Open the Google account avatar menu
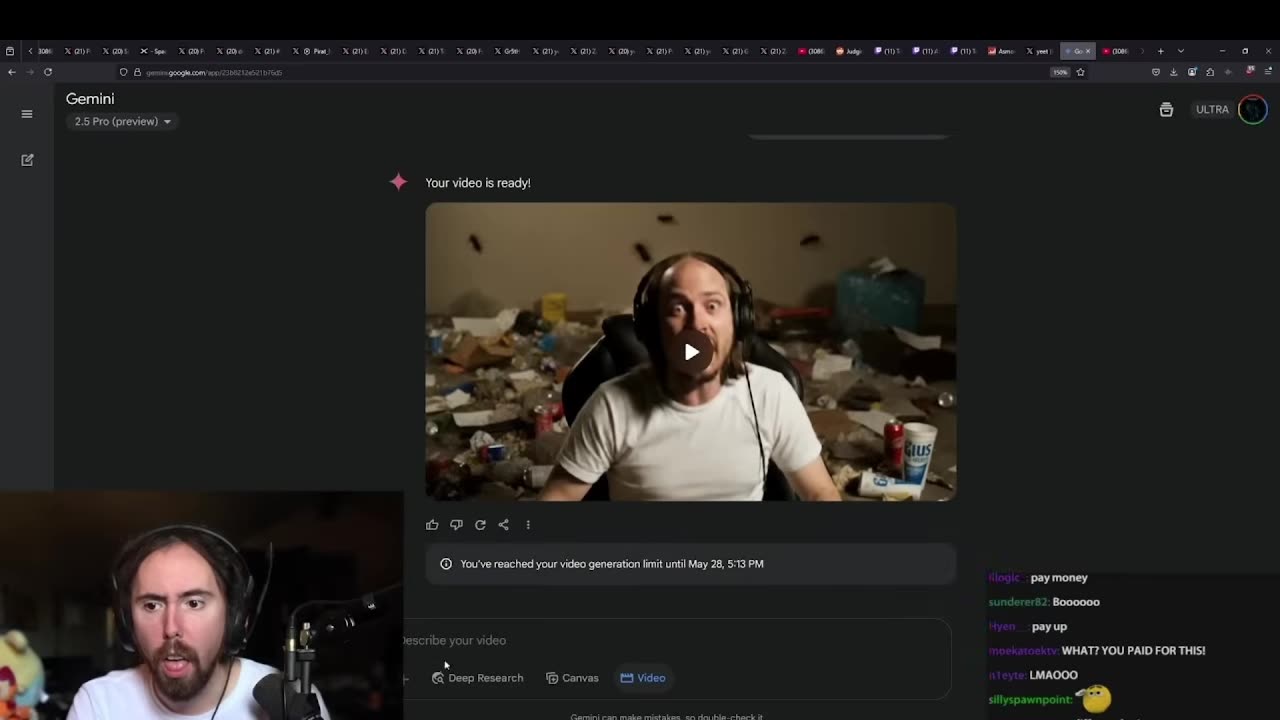The width and height of the screenshot is (1280, 720). point(1252,110)
